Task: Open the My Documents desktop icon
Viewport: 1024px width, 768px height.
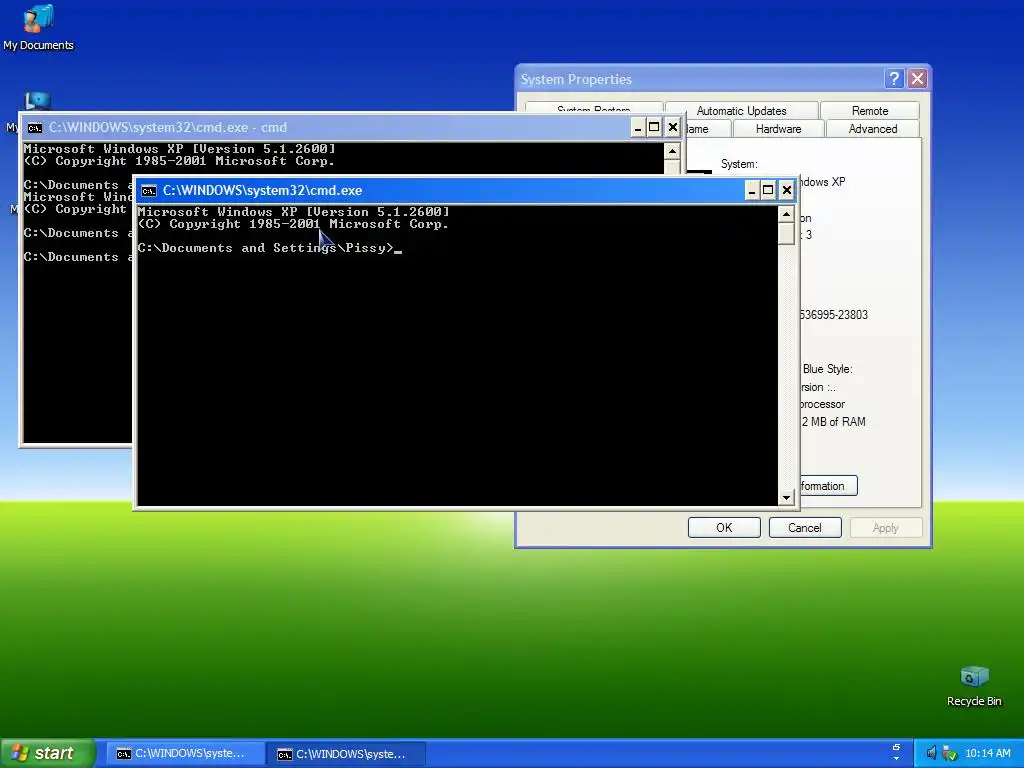Action: point(38,27)
